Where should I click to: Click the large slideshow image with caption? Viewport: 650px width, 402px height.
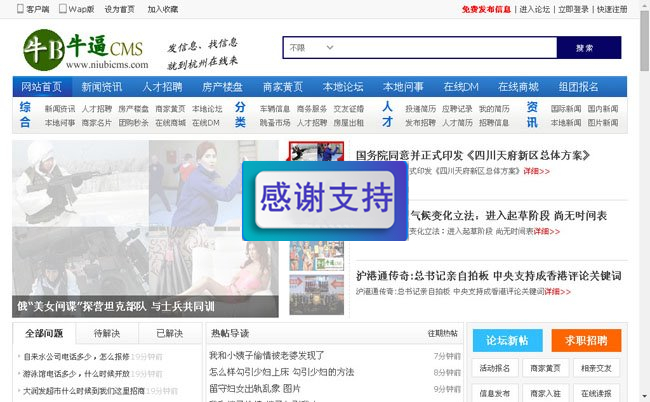[x=145, y=229]
